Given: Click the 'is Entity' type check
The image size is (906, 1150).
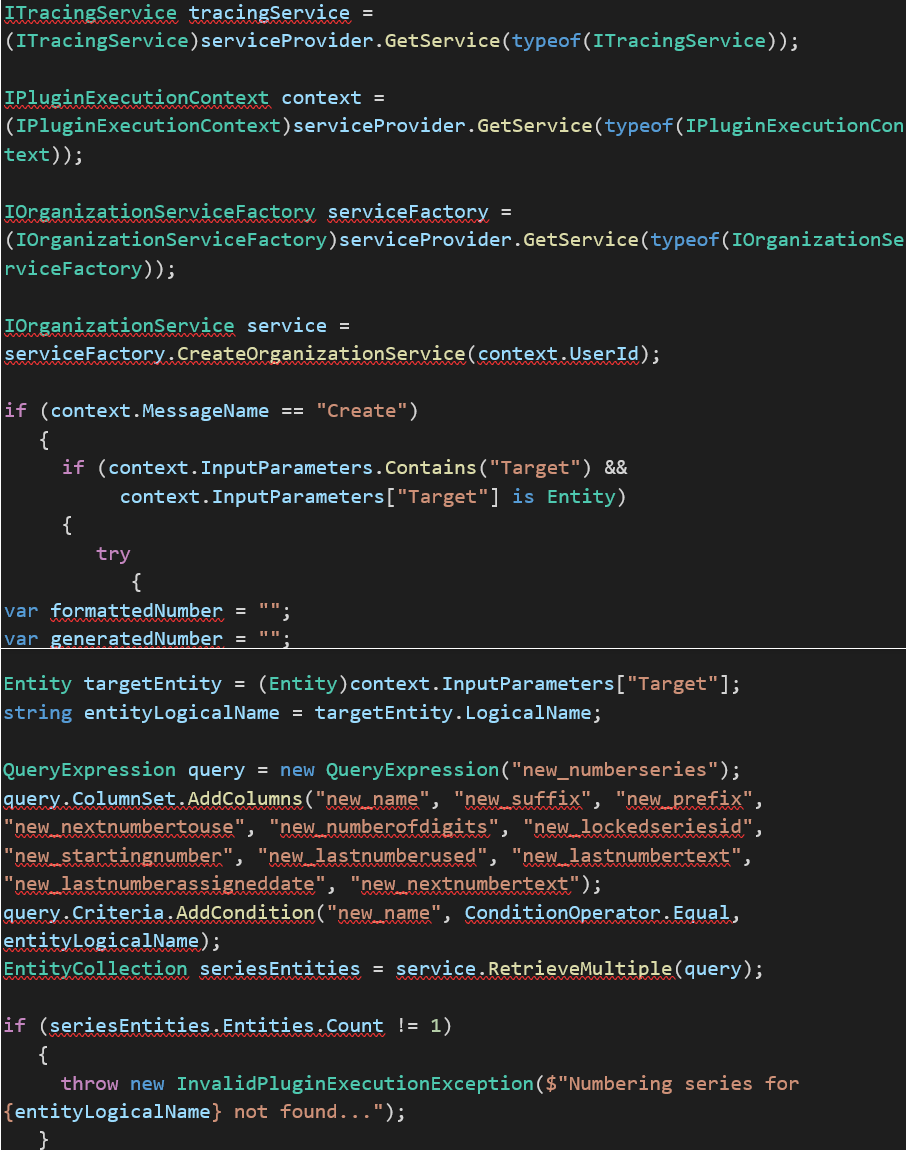Looking at the screenshot, I should (x=563, y=497).
